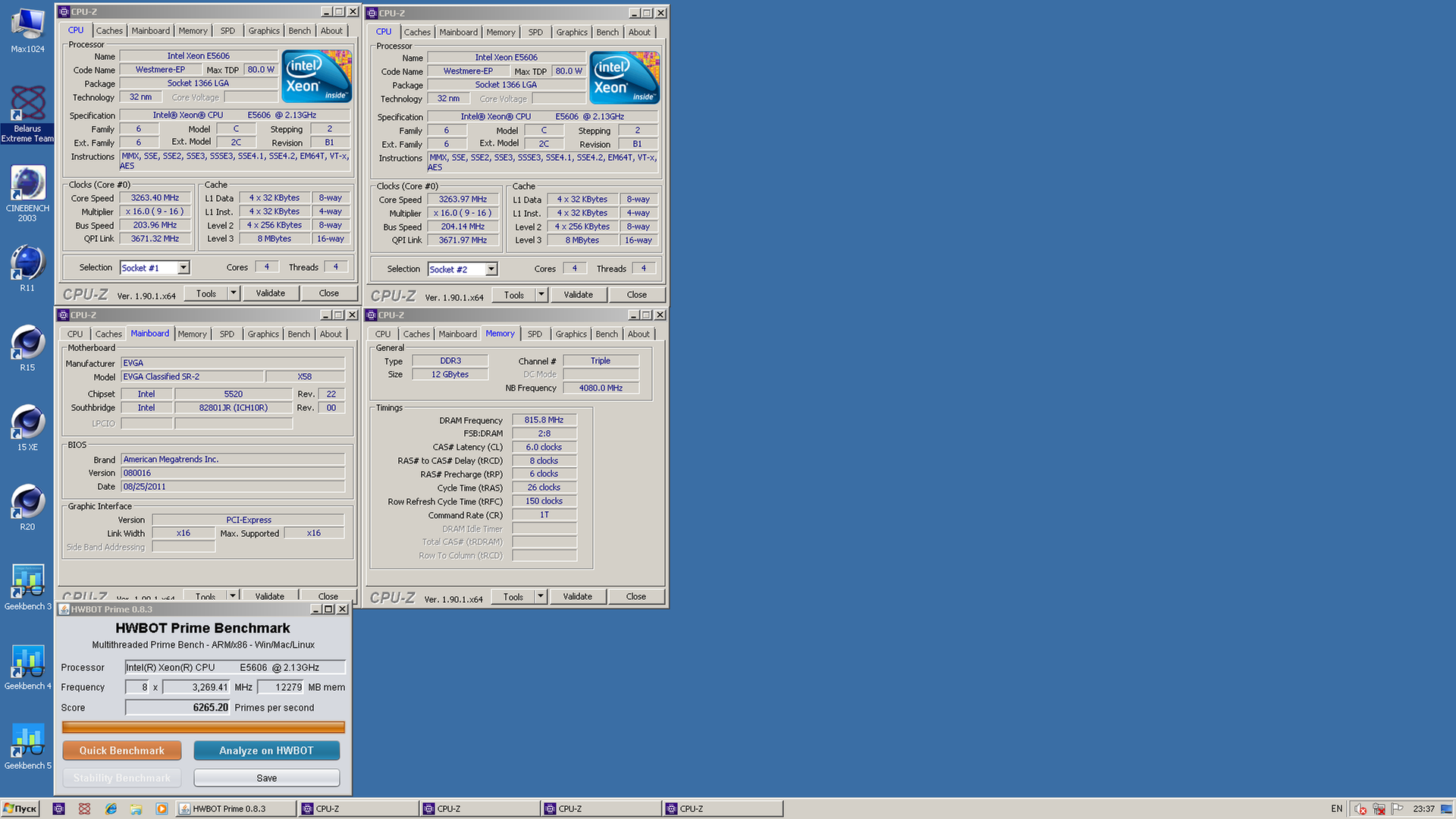Click the CPU-Z title bar icon of Memory window
Image resolution: width=1456 pixels, height=819 pixels.
click(372, 315)
